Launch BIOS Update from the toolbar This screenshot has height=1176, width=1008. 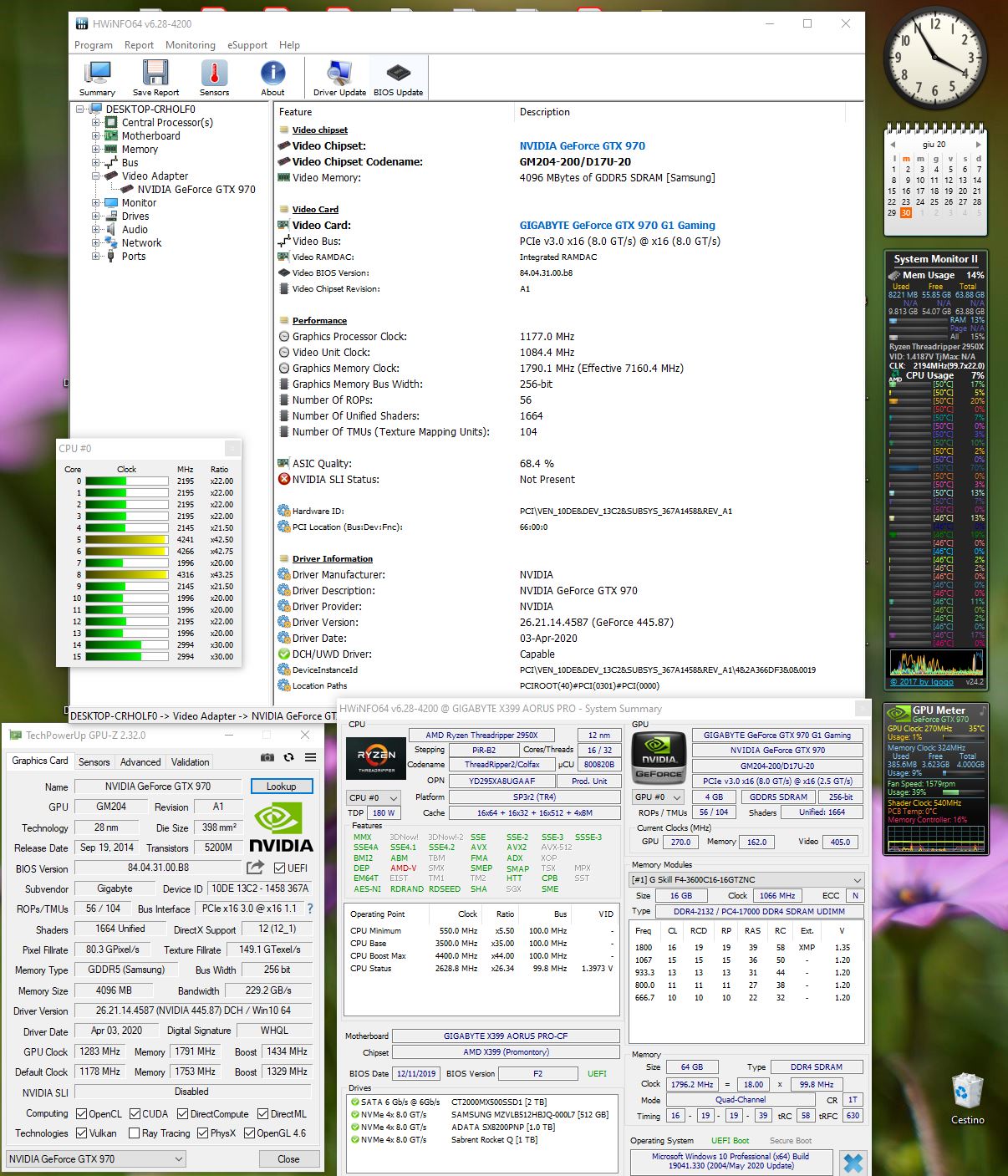click(x=398, y=79)
